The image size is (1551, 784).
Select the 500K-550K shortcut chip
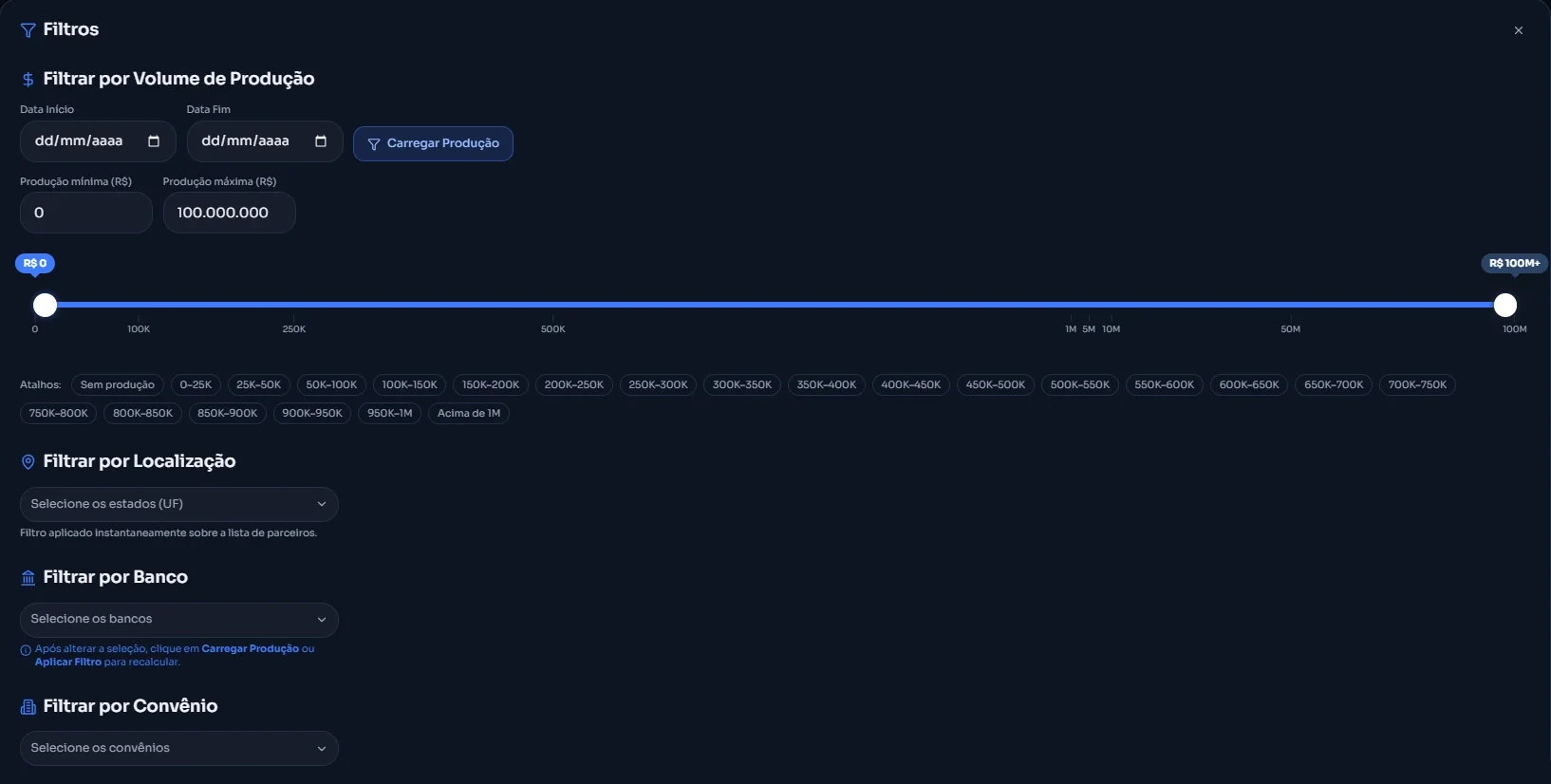point(1080,384)
